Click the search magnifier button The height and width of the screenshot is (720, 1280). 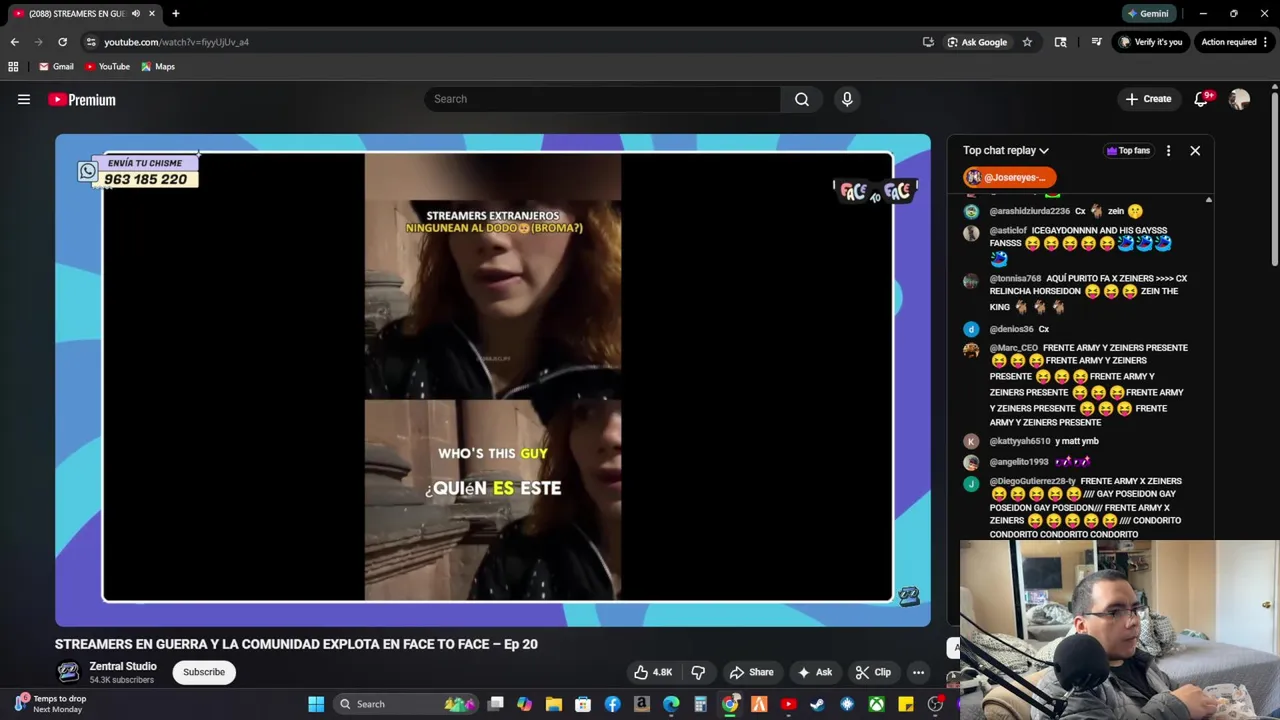(x=802, y=99)
